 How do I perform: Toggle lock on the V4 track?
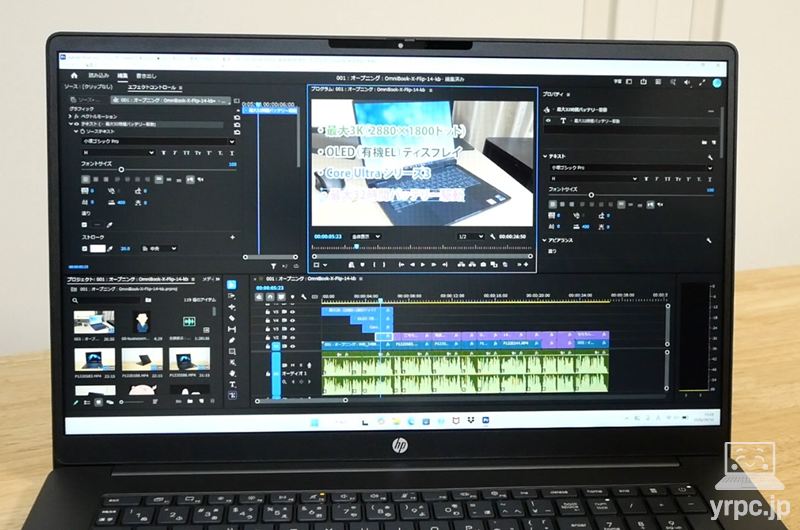coord(267,320)
